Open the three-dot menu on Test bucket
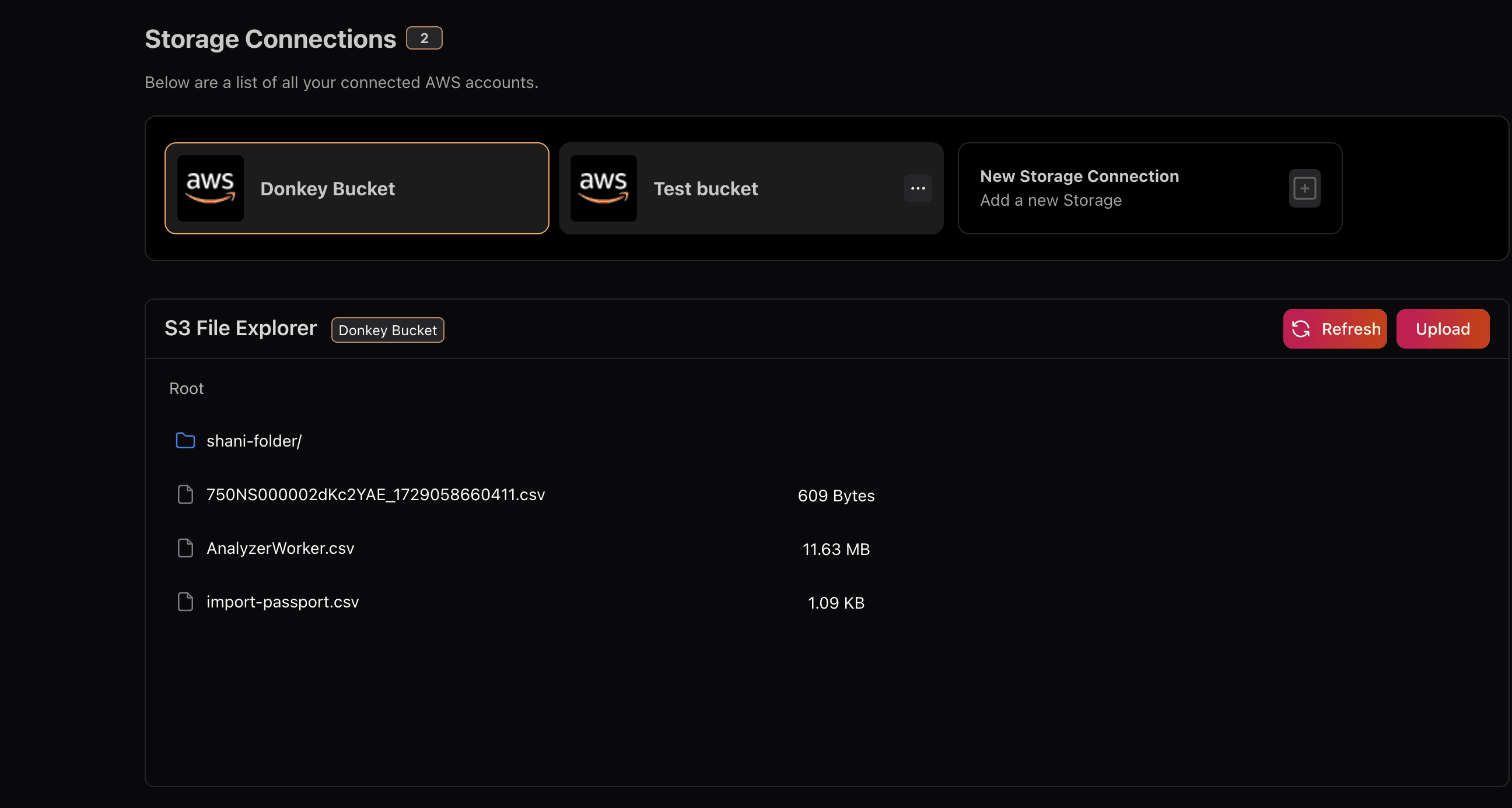 click(918, 188)
